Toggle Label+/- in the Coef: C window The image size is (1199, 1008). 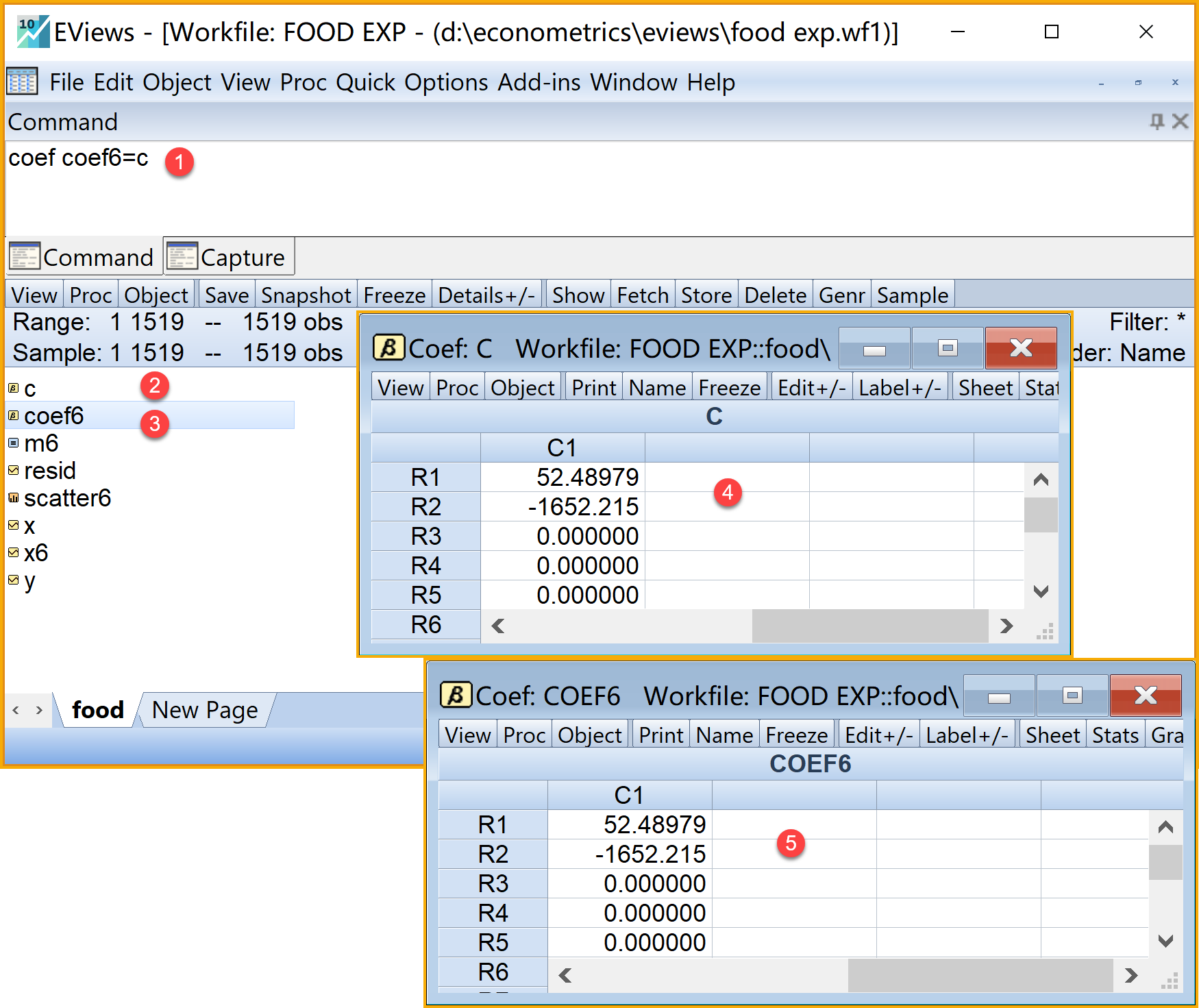[x=900, y=388]
